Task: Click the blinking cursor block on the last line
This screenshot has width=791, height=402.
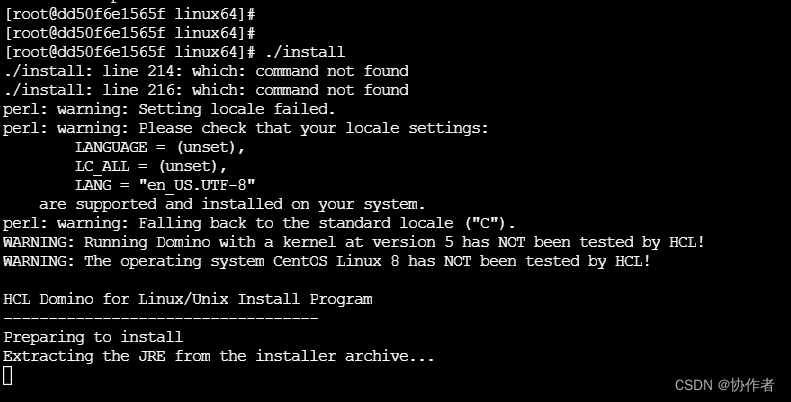Action: click(8, 375)
